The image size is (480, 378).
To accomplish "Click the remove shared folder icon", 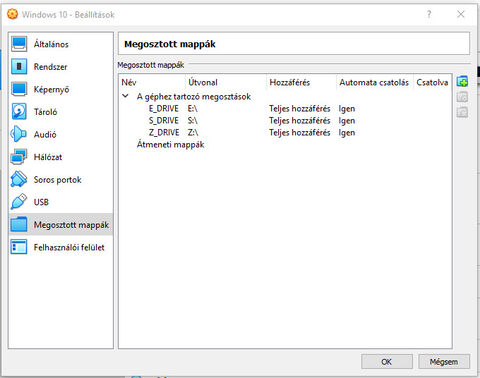I will [462, 112].
